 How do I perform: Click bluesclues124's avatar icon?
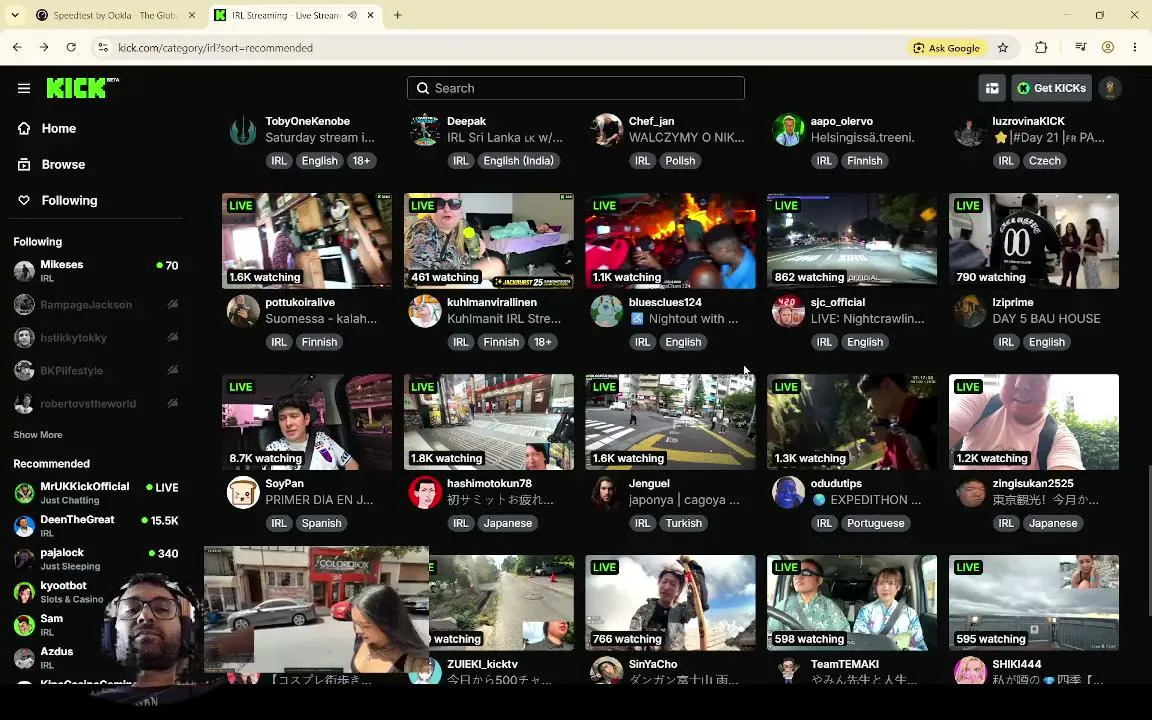click(x=607, y=312)
